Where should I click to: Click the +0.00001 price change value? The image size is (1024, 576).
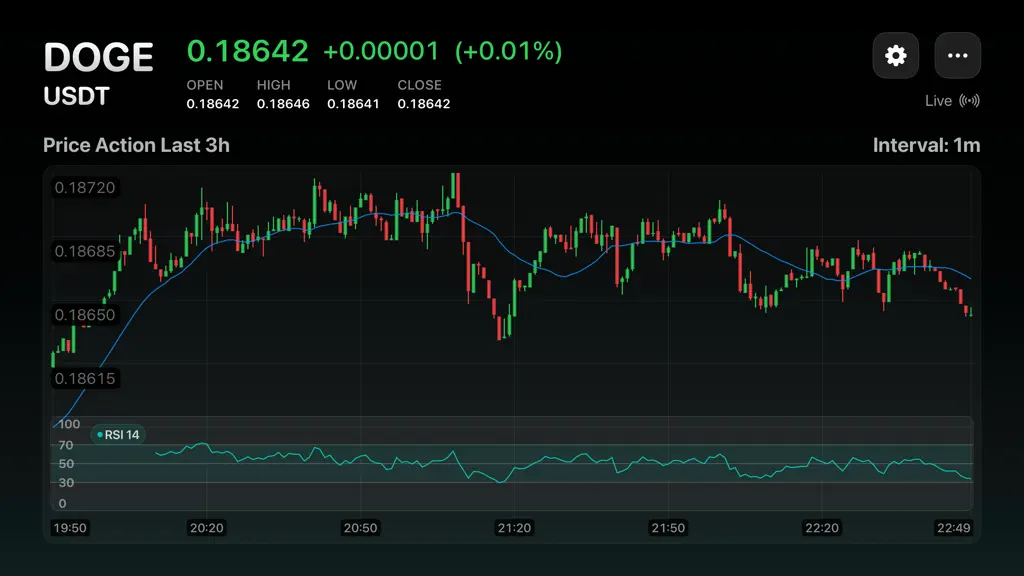coord(381,52)
